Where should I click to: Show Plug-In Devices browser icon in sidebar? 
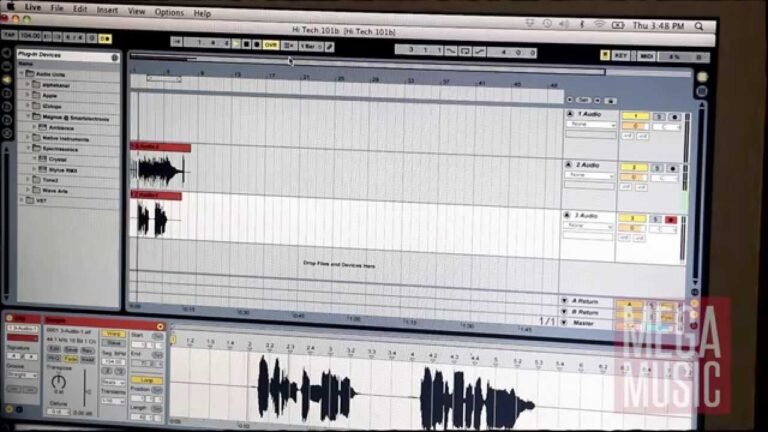tap(6, 79)
